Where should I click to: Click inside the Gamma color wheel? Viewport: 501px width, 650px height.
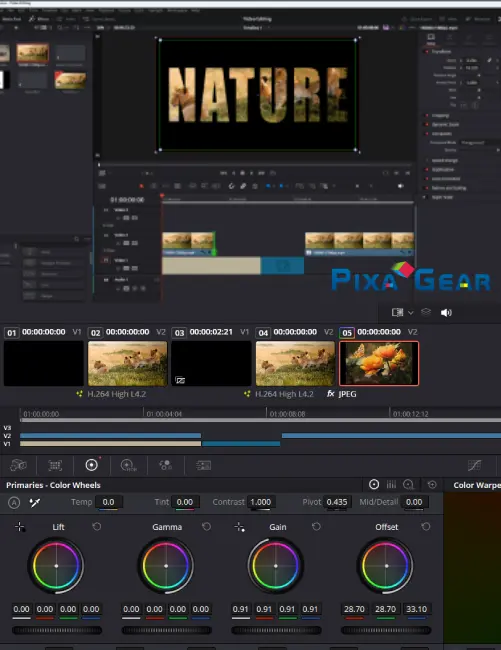pos(166,566)
